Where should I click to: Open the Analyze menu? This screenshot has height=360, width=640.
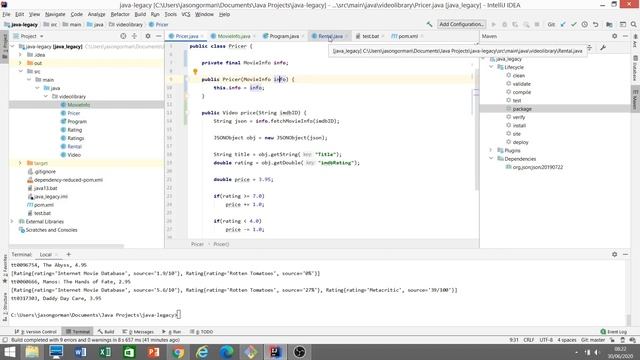[x=96, y=14]
